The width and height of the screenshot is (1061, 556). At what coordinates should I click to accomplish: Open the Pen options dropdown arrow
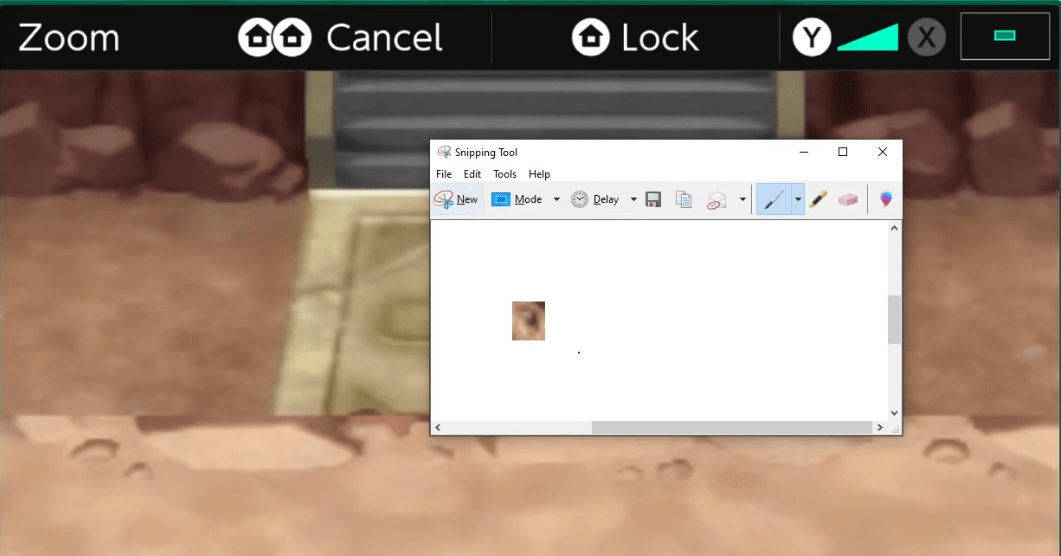pyautogui.click(x=797, y=200)
